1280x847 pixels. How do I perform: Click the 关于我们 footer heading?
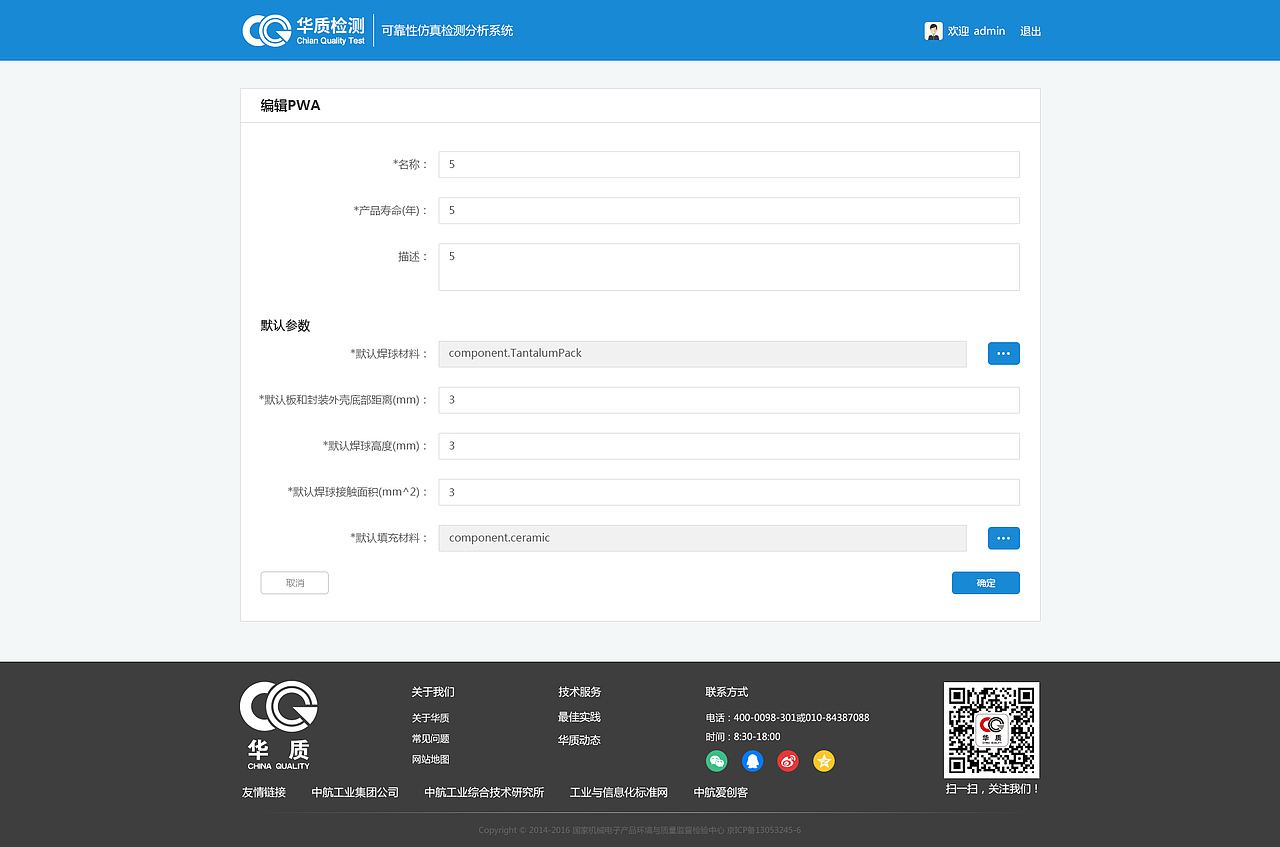click(433, 692)
